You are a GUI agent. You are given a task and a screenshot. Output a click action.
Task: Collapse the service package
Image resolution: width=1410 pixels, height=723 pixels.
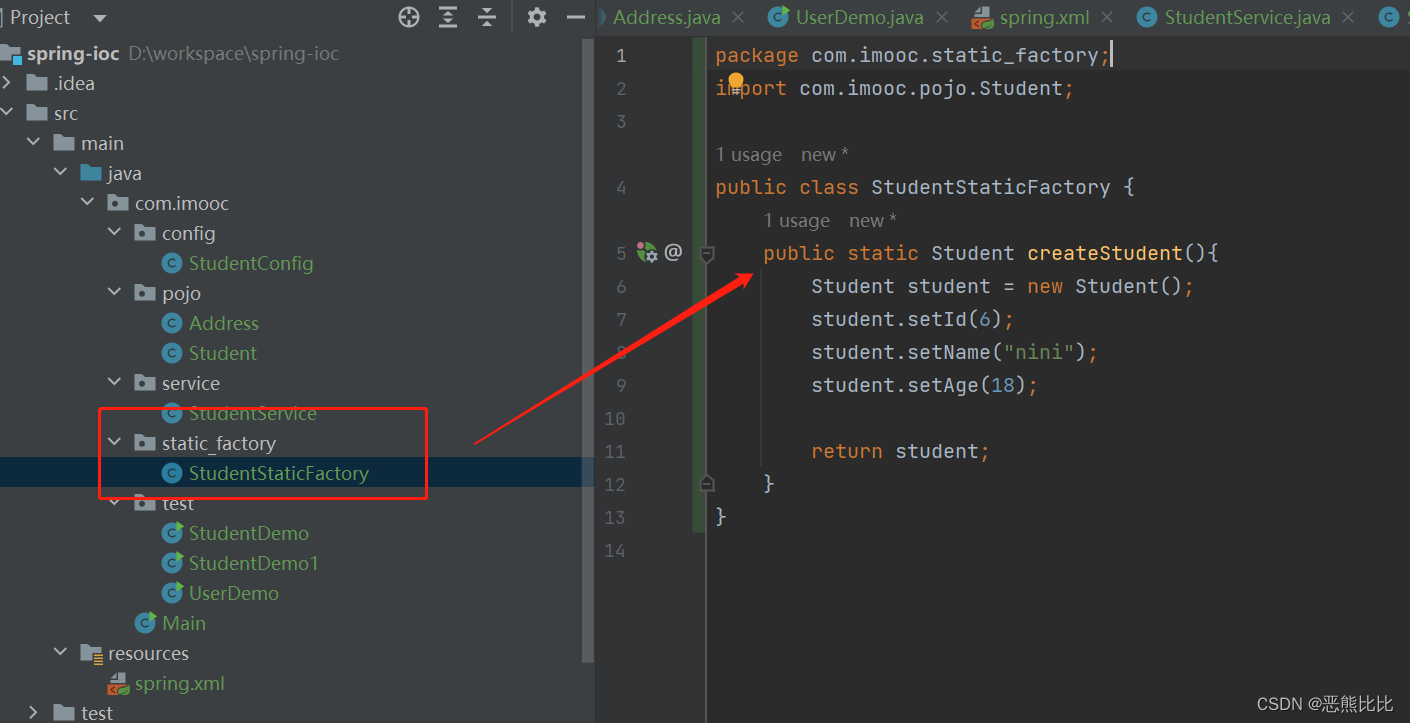tap(115, 383)
